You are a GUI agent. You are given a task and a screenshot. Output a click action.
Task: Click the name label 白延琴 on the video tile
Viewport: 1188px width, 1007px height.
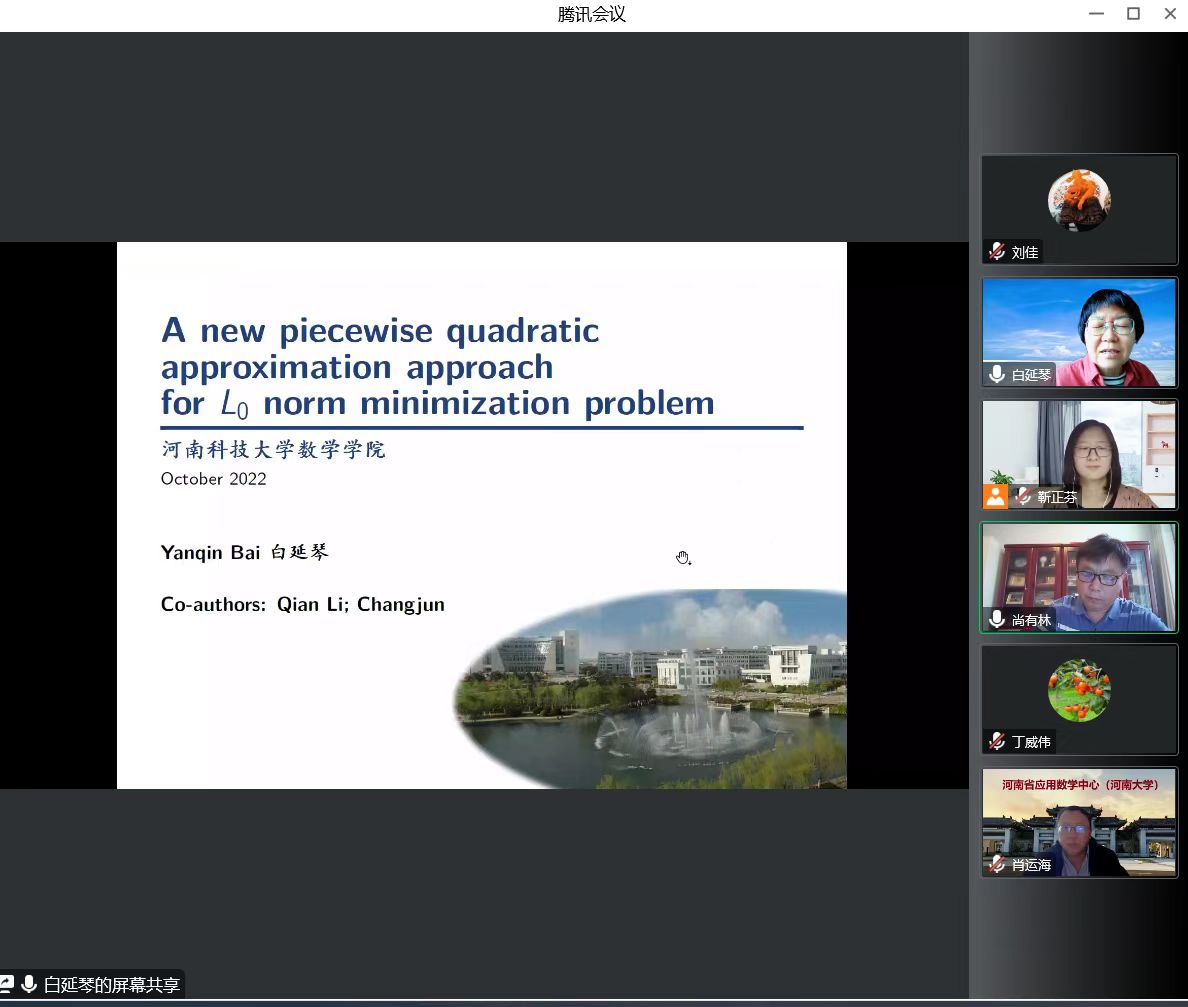point(1031,375)
